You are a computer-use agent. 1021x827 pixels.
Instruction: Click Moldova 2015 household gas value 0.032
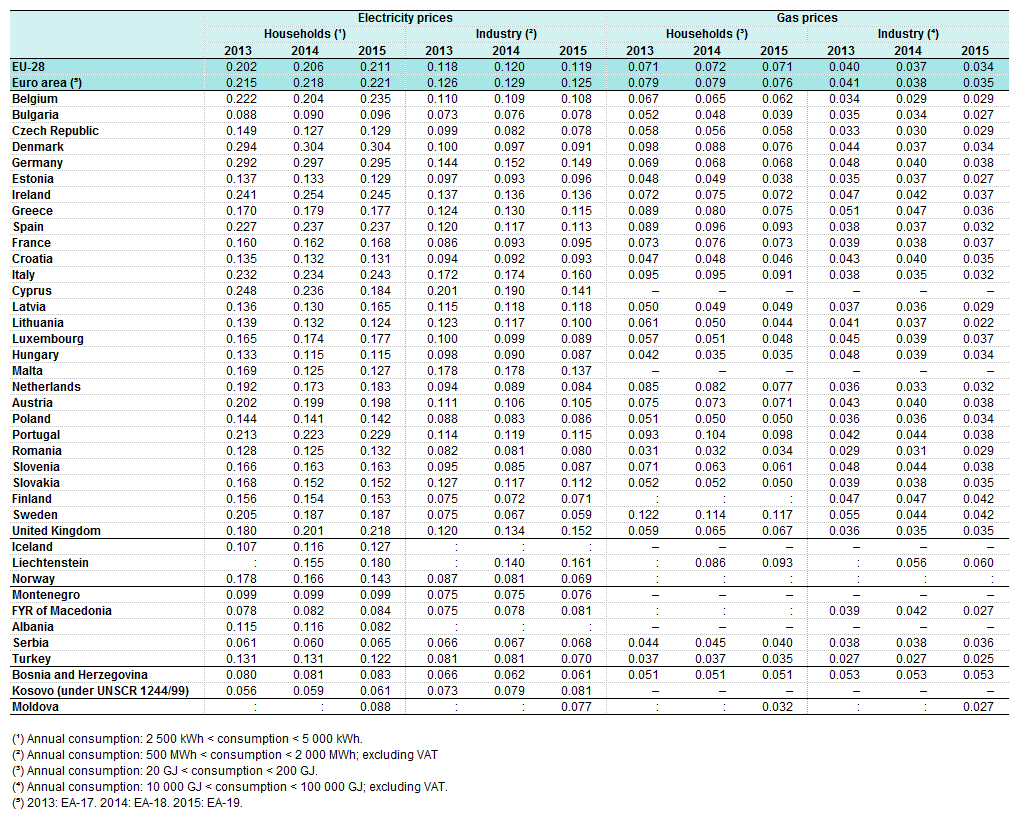[x=777, y=707]
